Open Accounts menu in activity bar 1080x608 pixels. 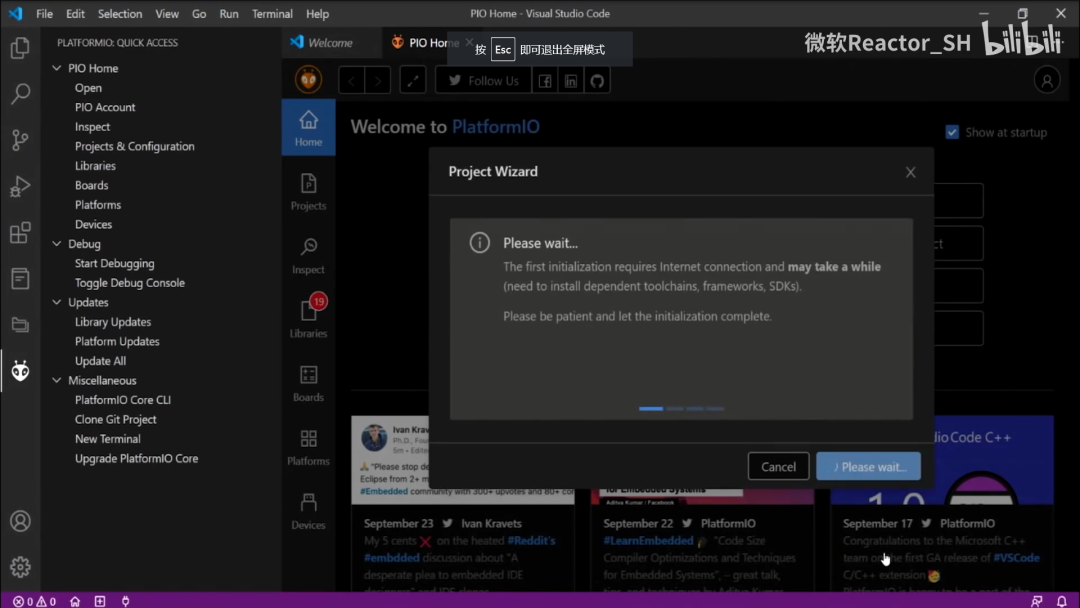[20, 521]
